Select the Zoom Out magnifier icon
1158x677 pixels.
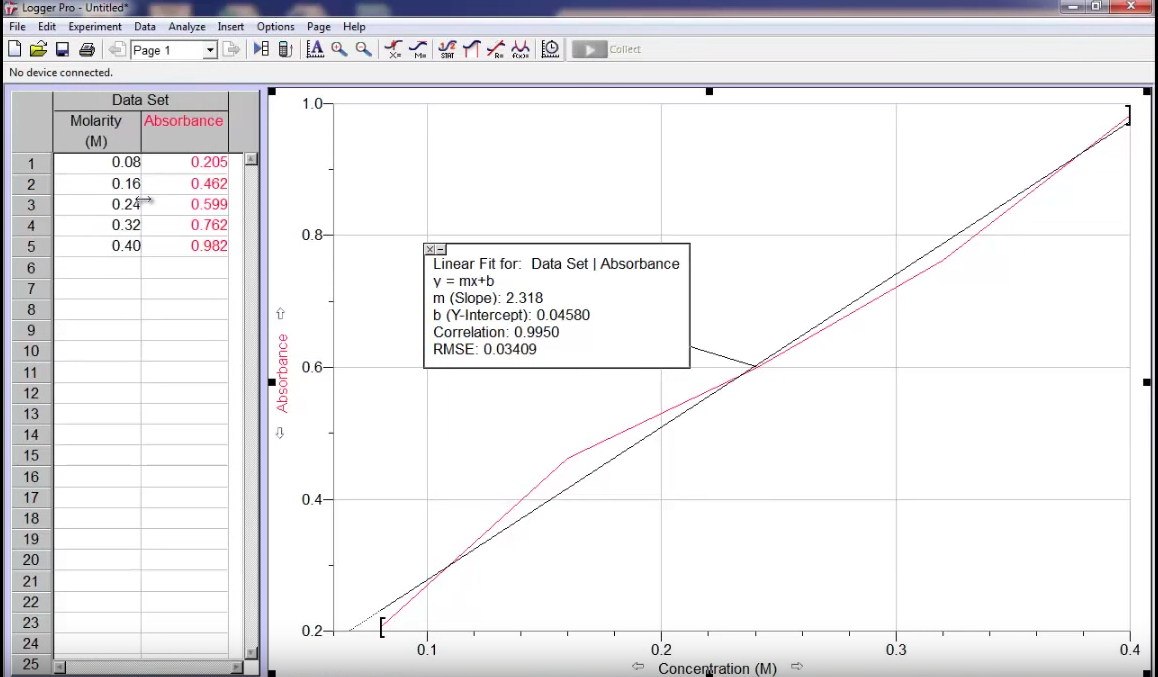(363, 49)
